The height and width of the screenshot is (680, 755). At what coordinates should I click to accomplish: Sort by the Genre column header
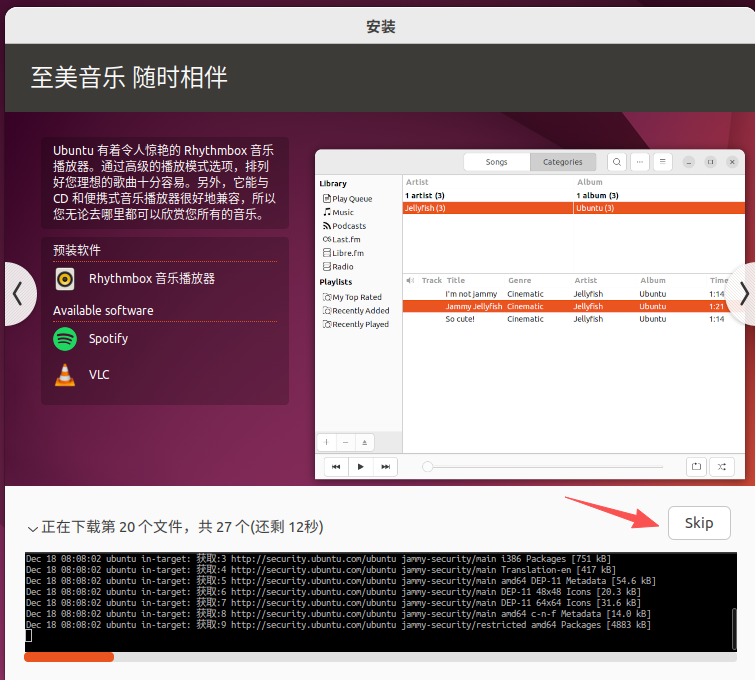click(x=519, y=280)
